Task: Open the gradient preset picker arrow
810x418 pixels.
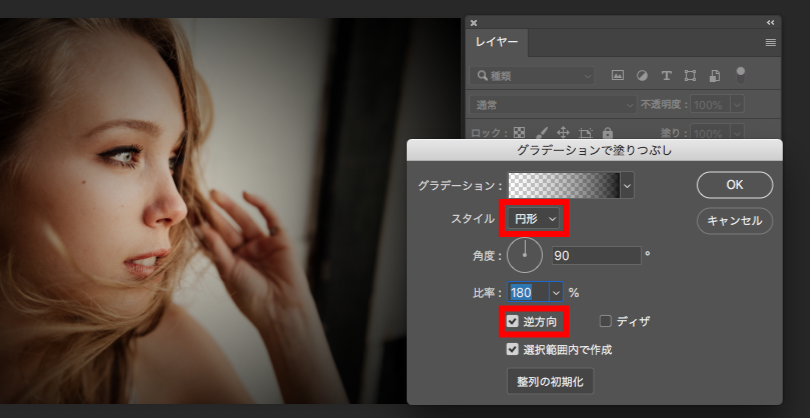Action: tap(627, 185)
